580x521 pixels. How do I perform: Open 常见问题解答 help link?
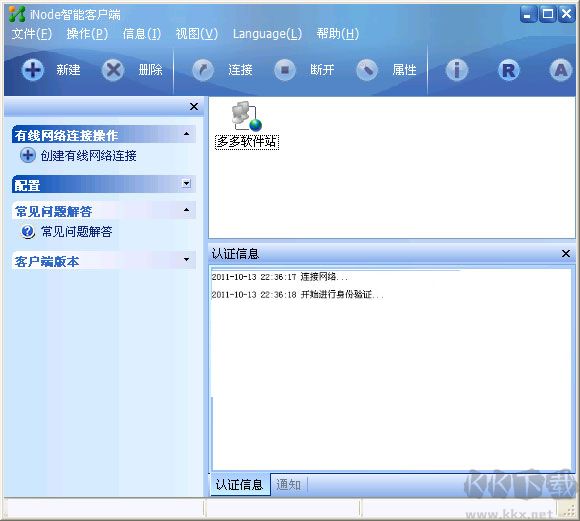76,232
